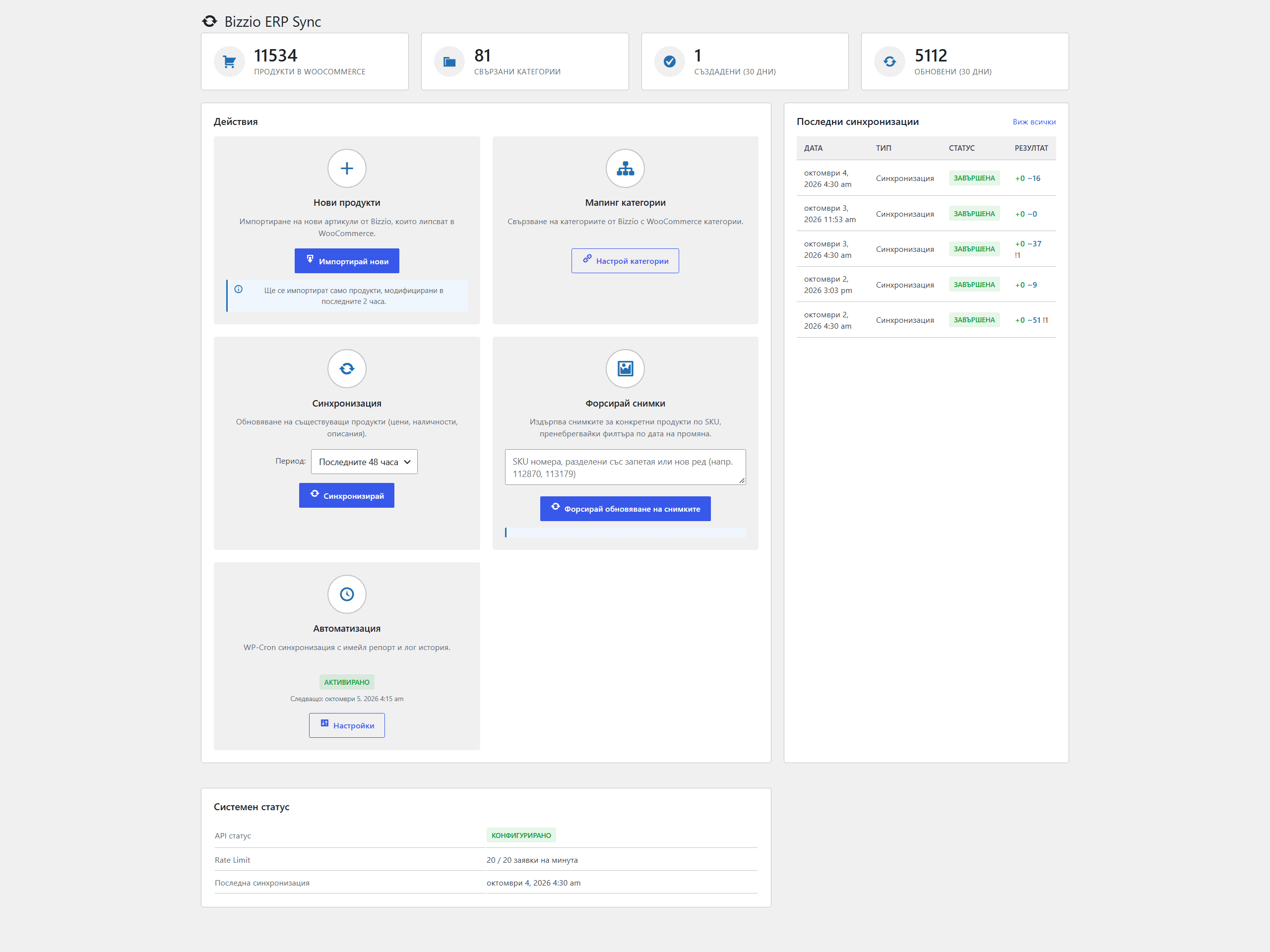Click the Импортирай нови button
The image size is (1270, 952).
click(x=347, y=261)
